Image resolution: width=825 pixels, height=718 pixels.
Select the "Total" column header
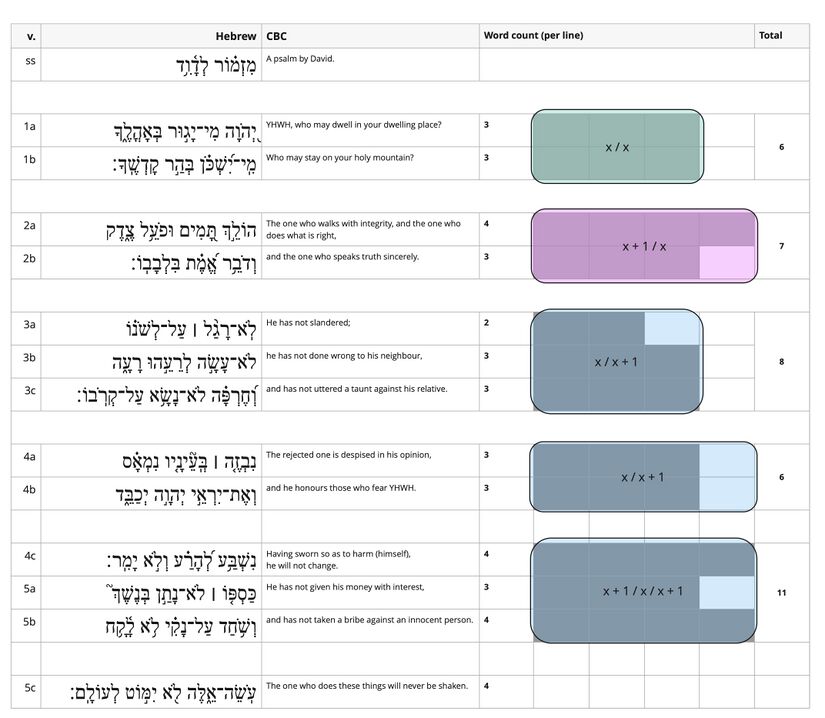point(770,36)
